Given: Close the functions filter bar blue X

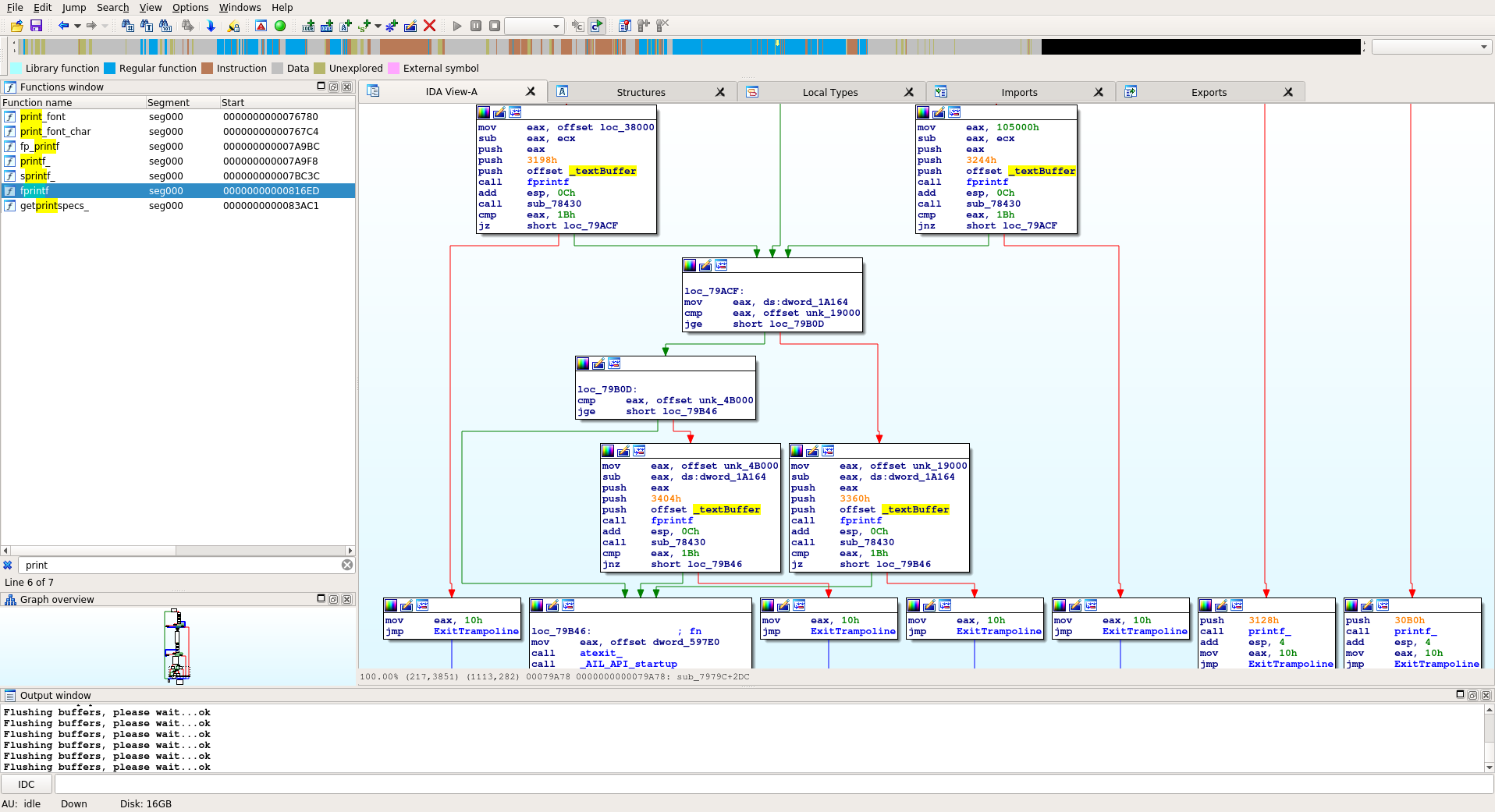Looking at the screenshot, I should coord(8,565).
